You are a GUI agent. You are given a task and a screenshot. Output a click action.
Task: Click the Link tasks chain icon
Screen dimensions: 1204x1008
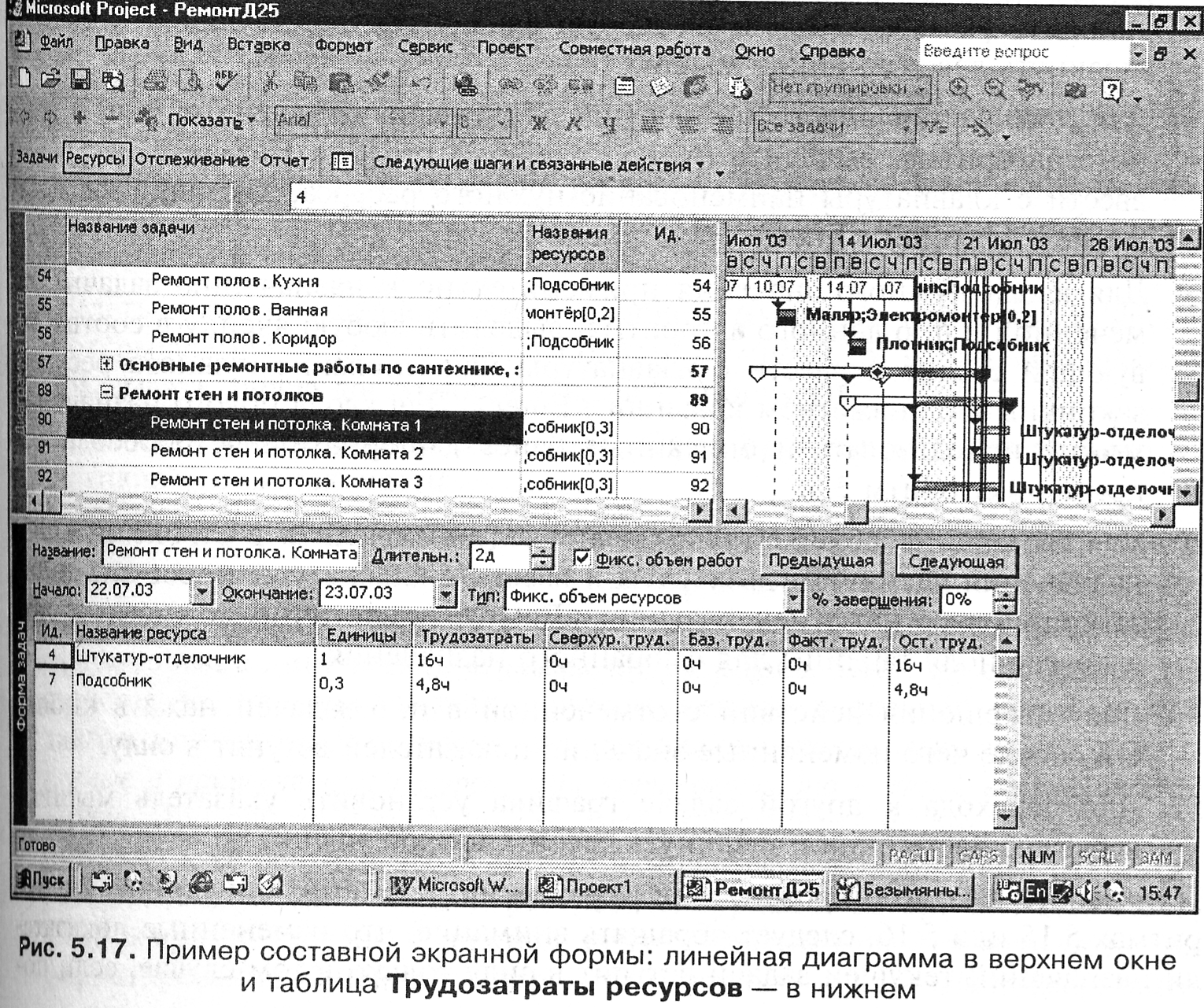pyautogui.click(x=510, y=85)
